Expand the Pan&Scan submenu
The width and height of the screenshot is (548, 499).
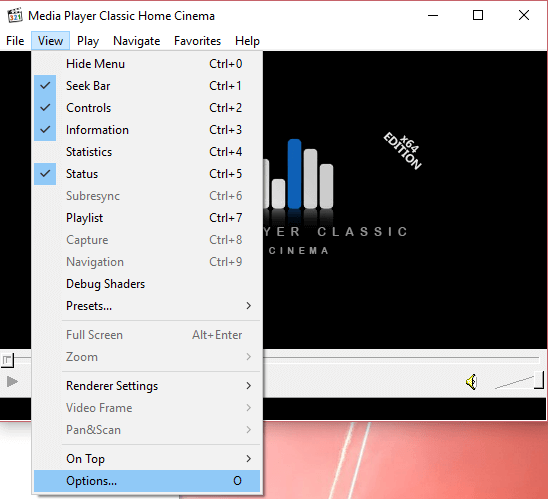[147, 430]
